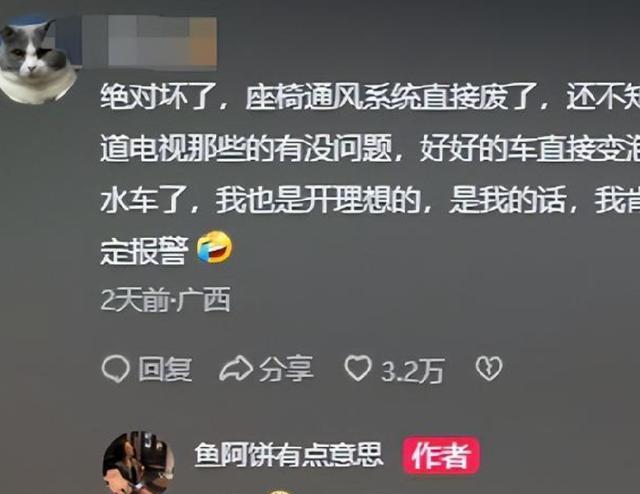Image resolution: width=640 pixels, height=494 pixels.
Task: Tap the 2天前 timestamp
Action: (135, 300)
